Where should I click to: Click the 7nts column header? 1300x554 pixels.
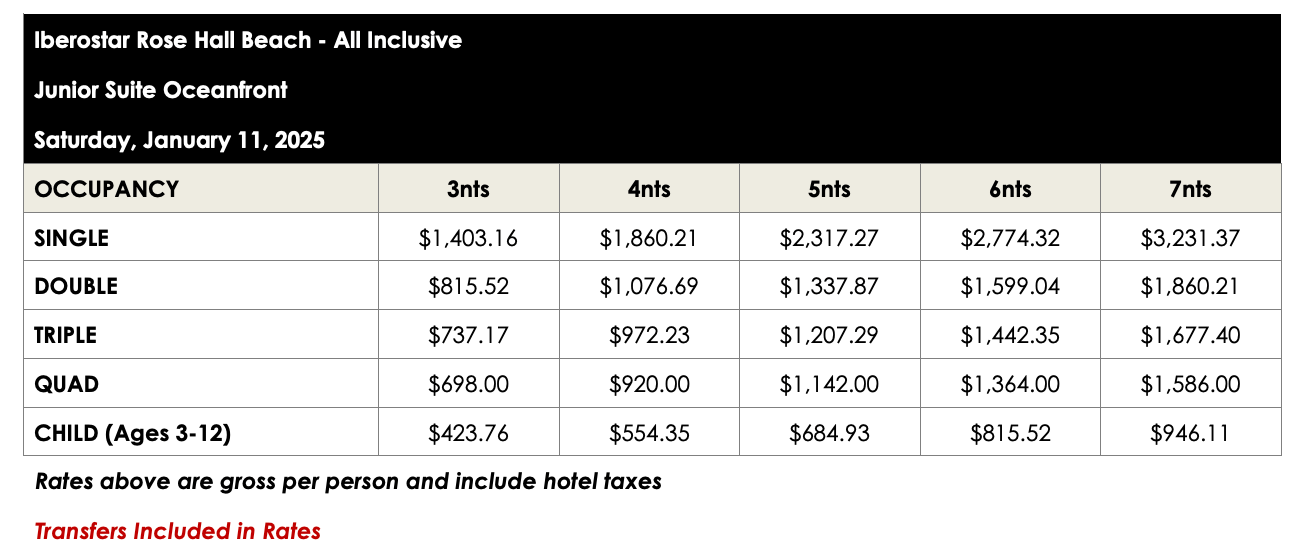tap(1190, 189)
